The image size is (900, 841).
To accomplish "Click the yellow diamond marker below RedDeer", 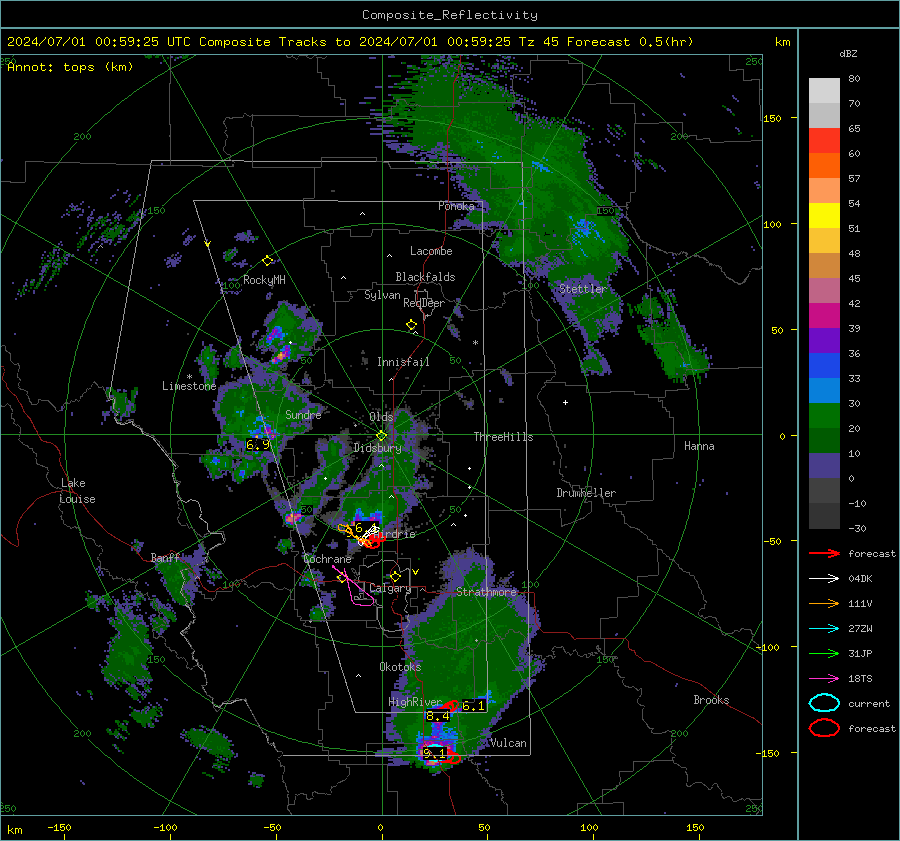I will click(x=411, y=325).
